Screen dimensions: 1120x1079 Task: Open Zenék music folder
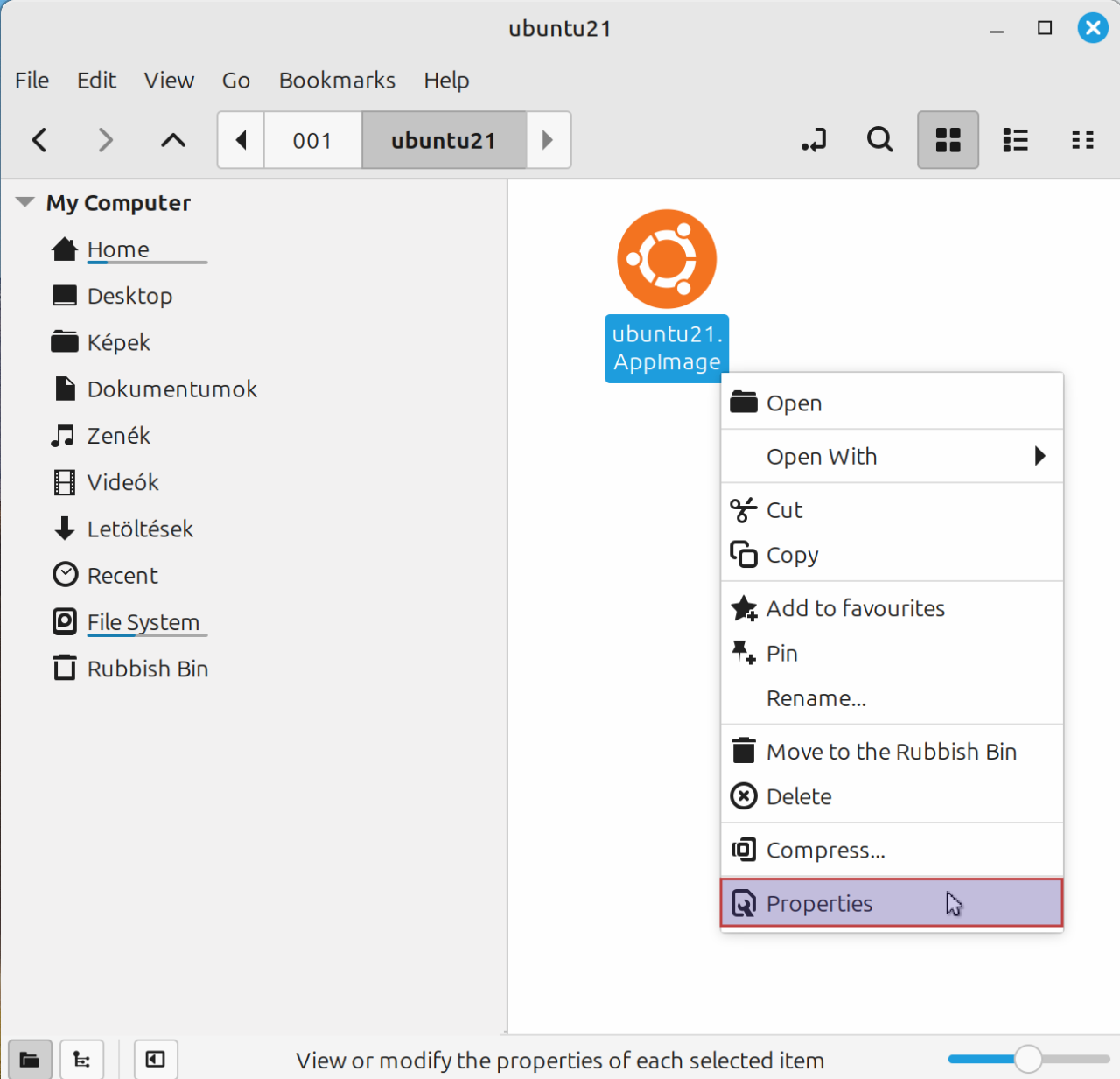118,436
